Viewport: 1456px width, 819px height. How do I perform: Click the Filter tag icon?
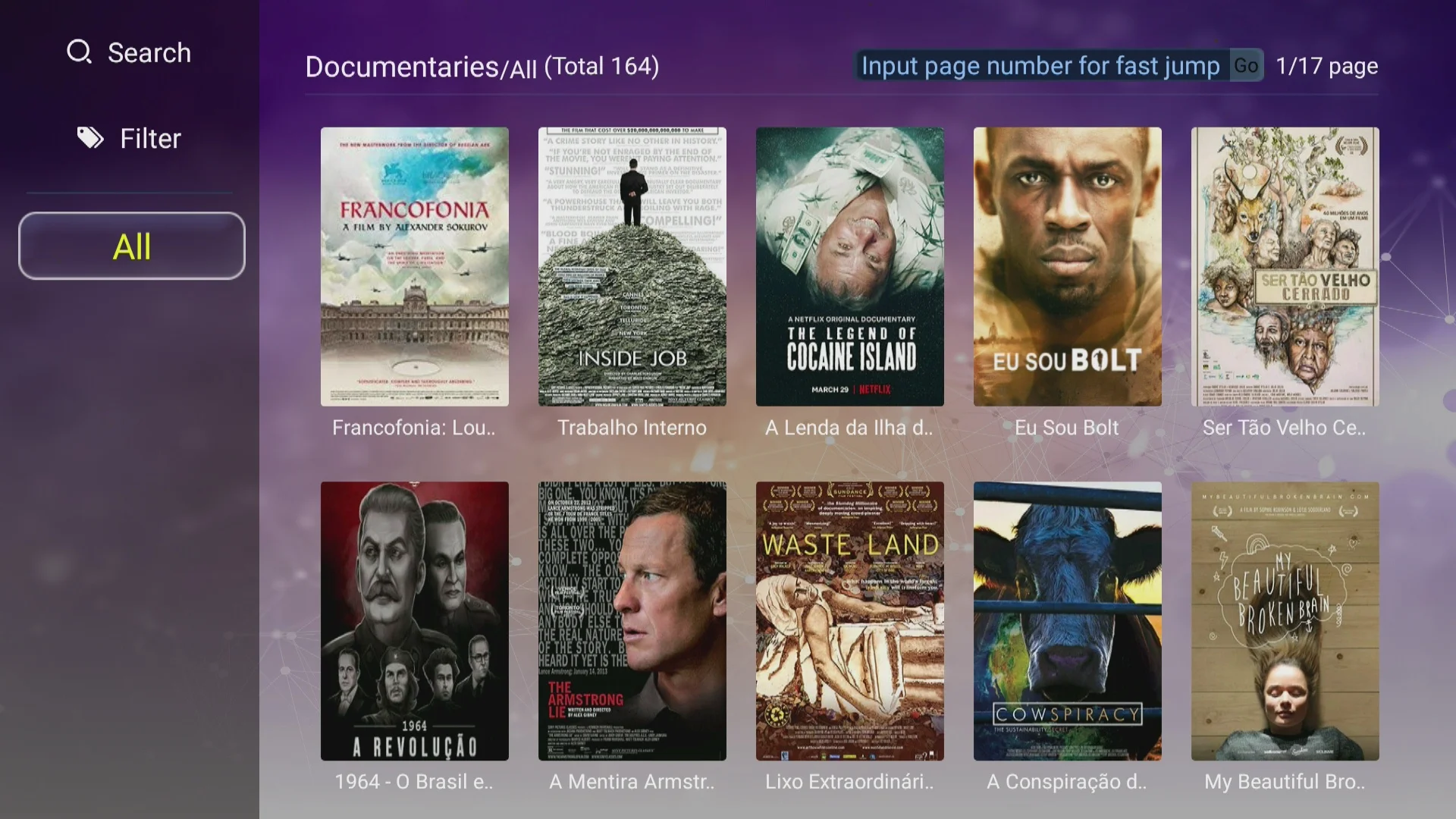pyautogui.click(x=90, y=138)
